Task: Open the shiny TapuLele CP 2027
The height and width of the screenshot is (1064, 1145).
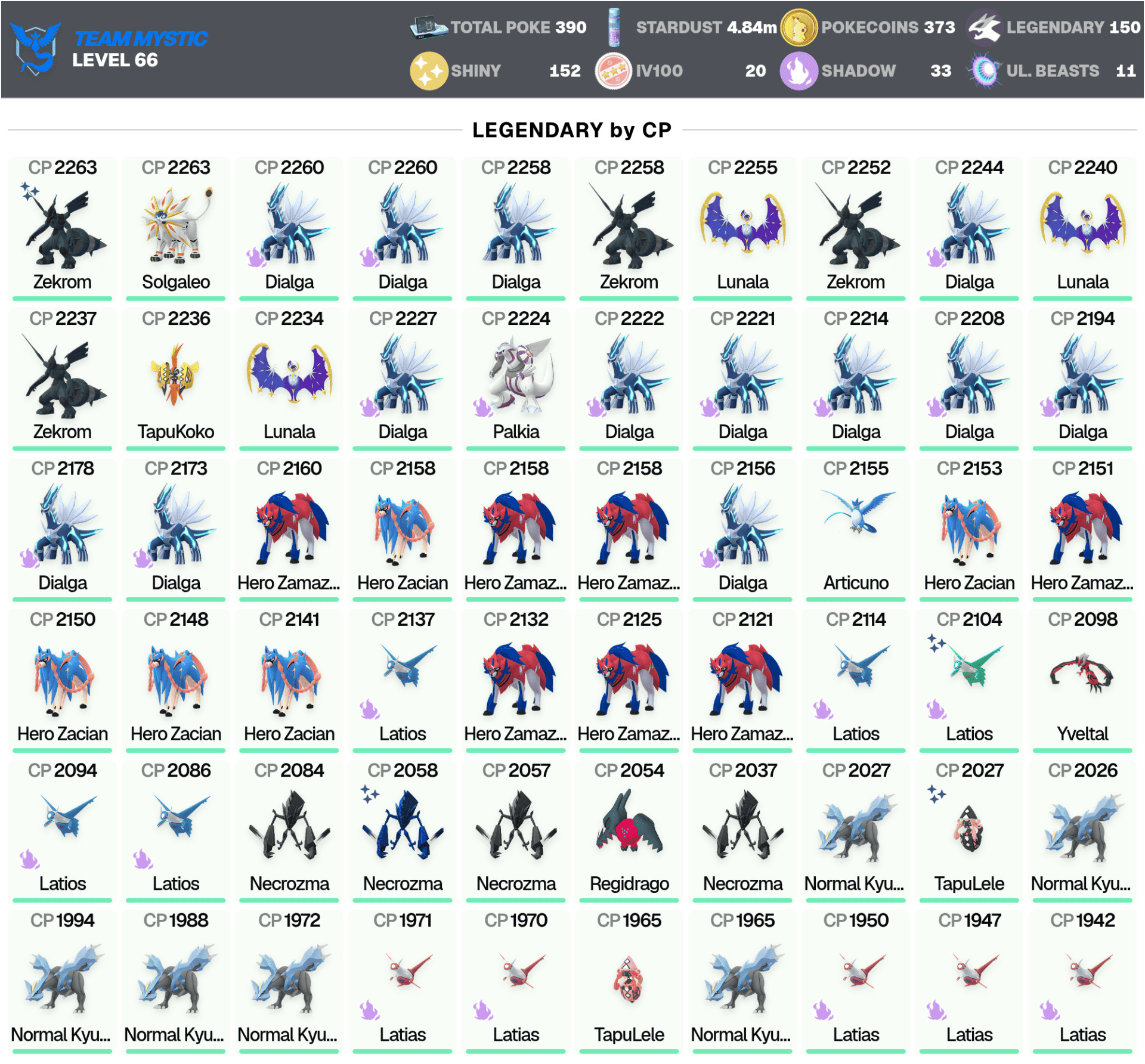Action: click(x=969, y=831)
